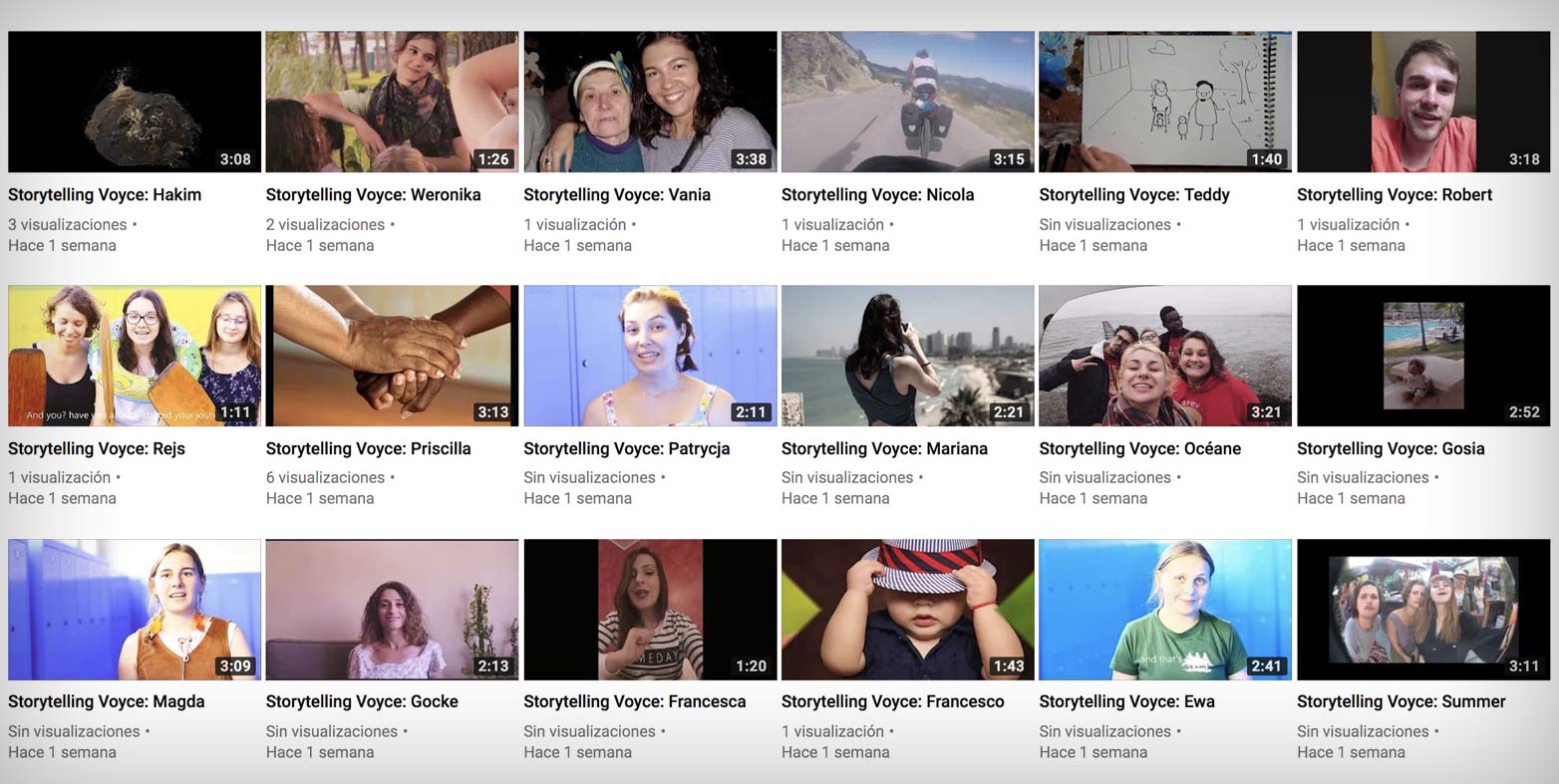Screen dimensions: 1559x784
Task: Play the Priscilla video with clasped hands
Action: (x=392, y=356)
